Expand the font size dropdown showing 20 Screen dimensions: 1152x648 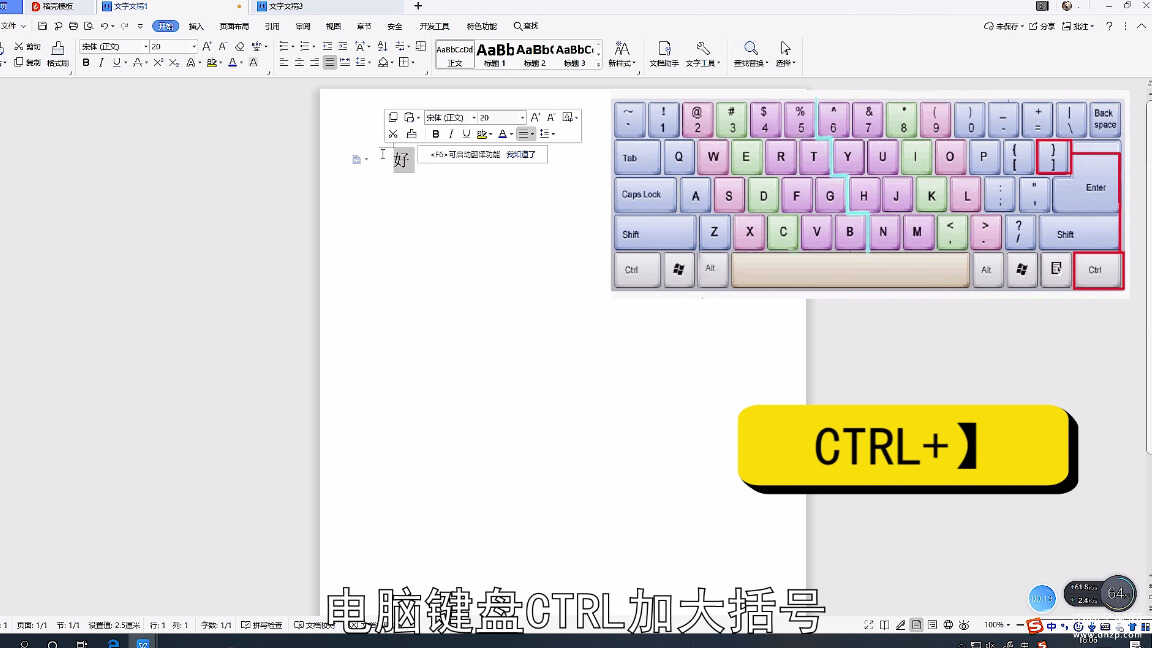[195, 47]
